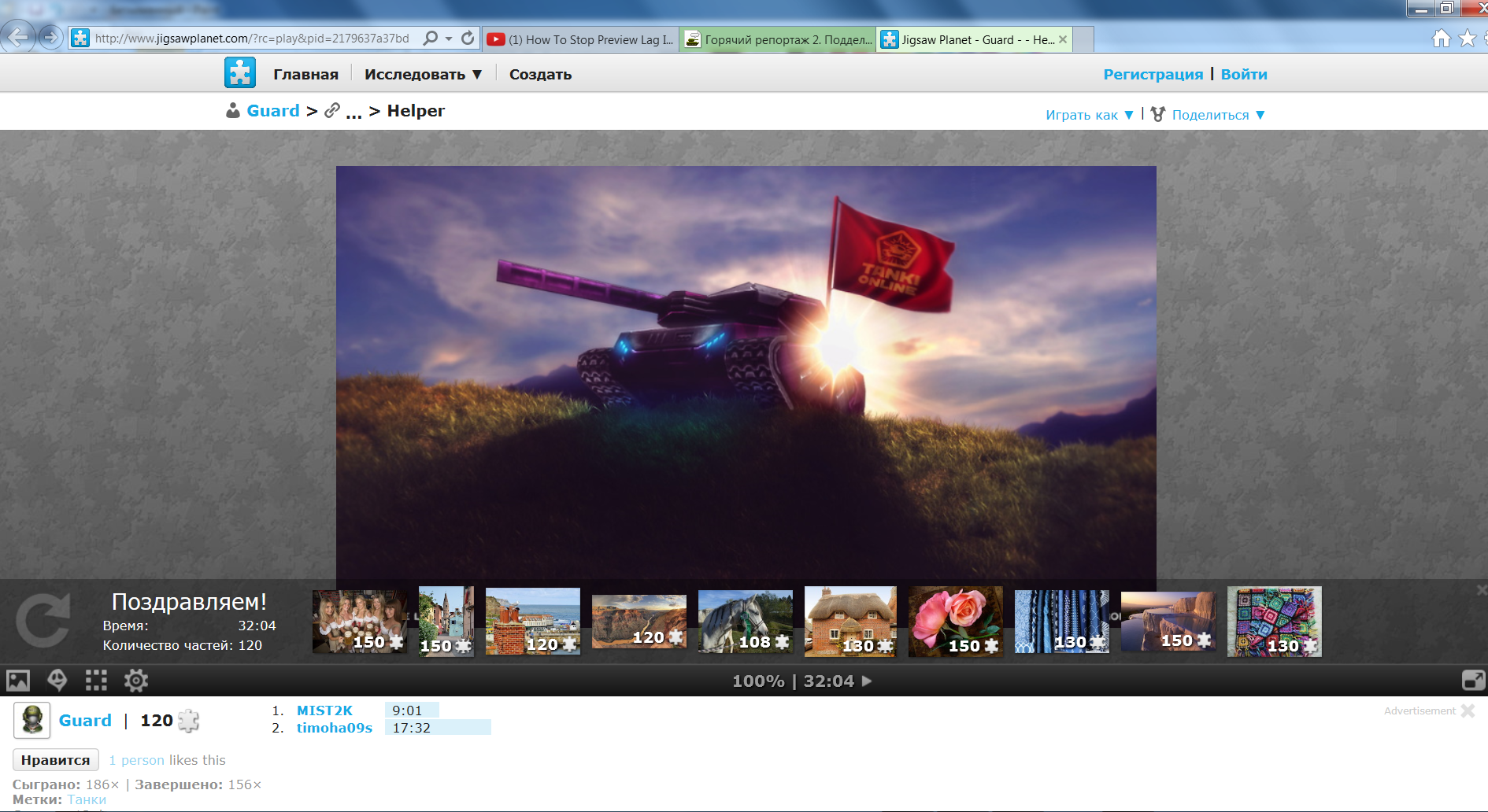This screenshot has height=812, width=1488.
Task: Click the 1 person likes link
Action: 136,760
